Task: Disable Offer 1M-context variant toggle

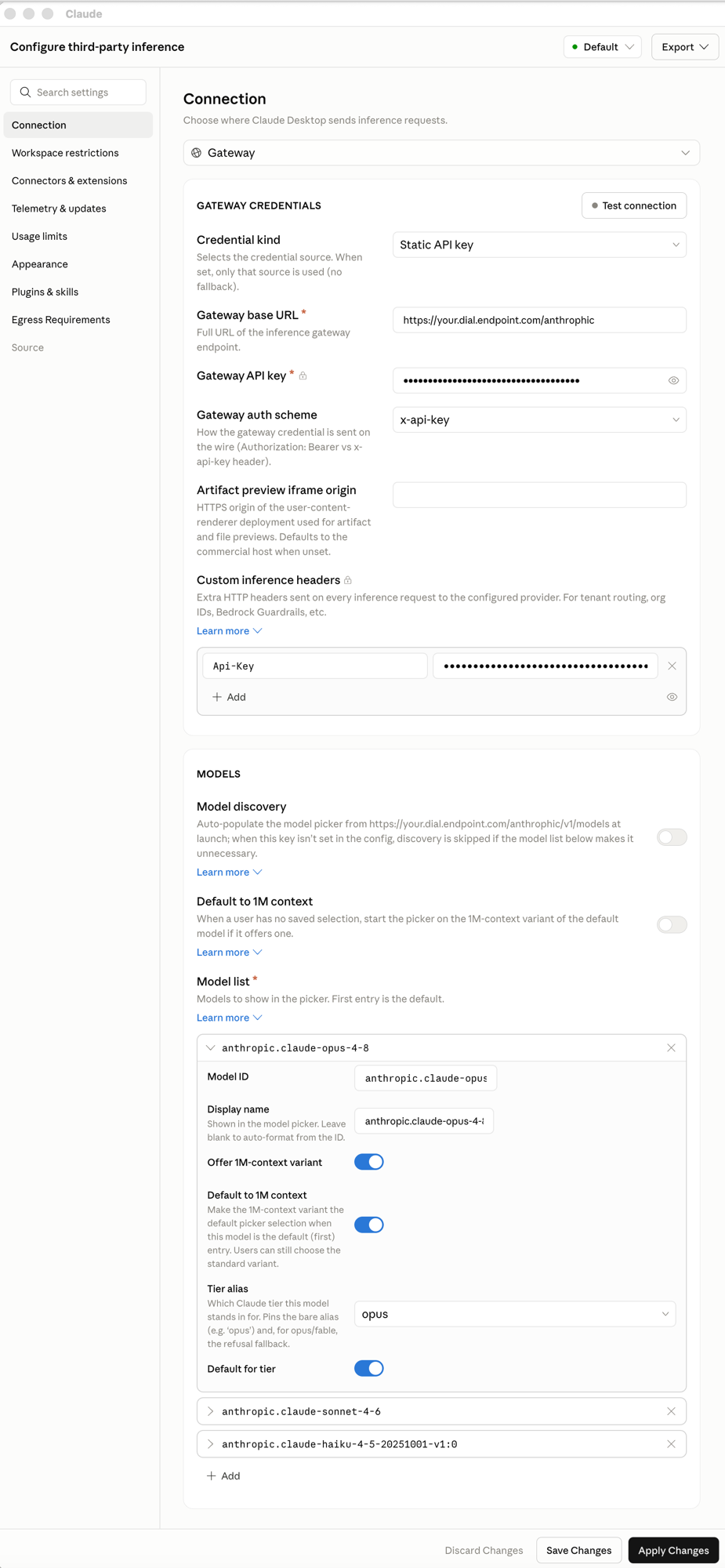Action: tap(369, 1162)
